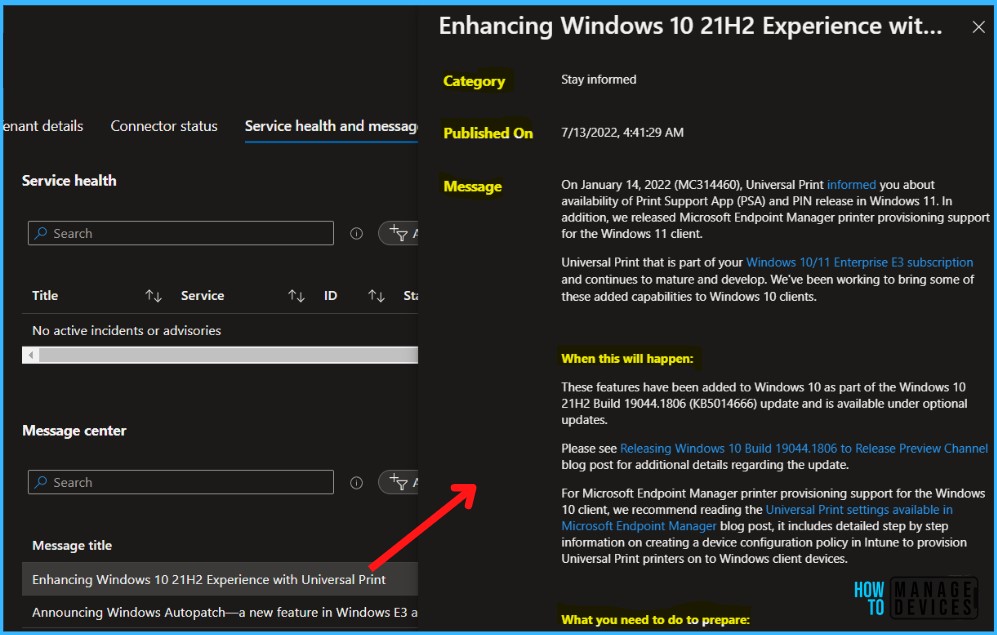Image resolution: width=997 pixels, height=635 pixels.
Task: Click the Title column header
Action: pos(45,296)
